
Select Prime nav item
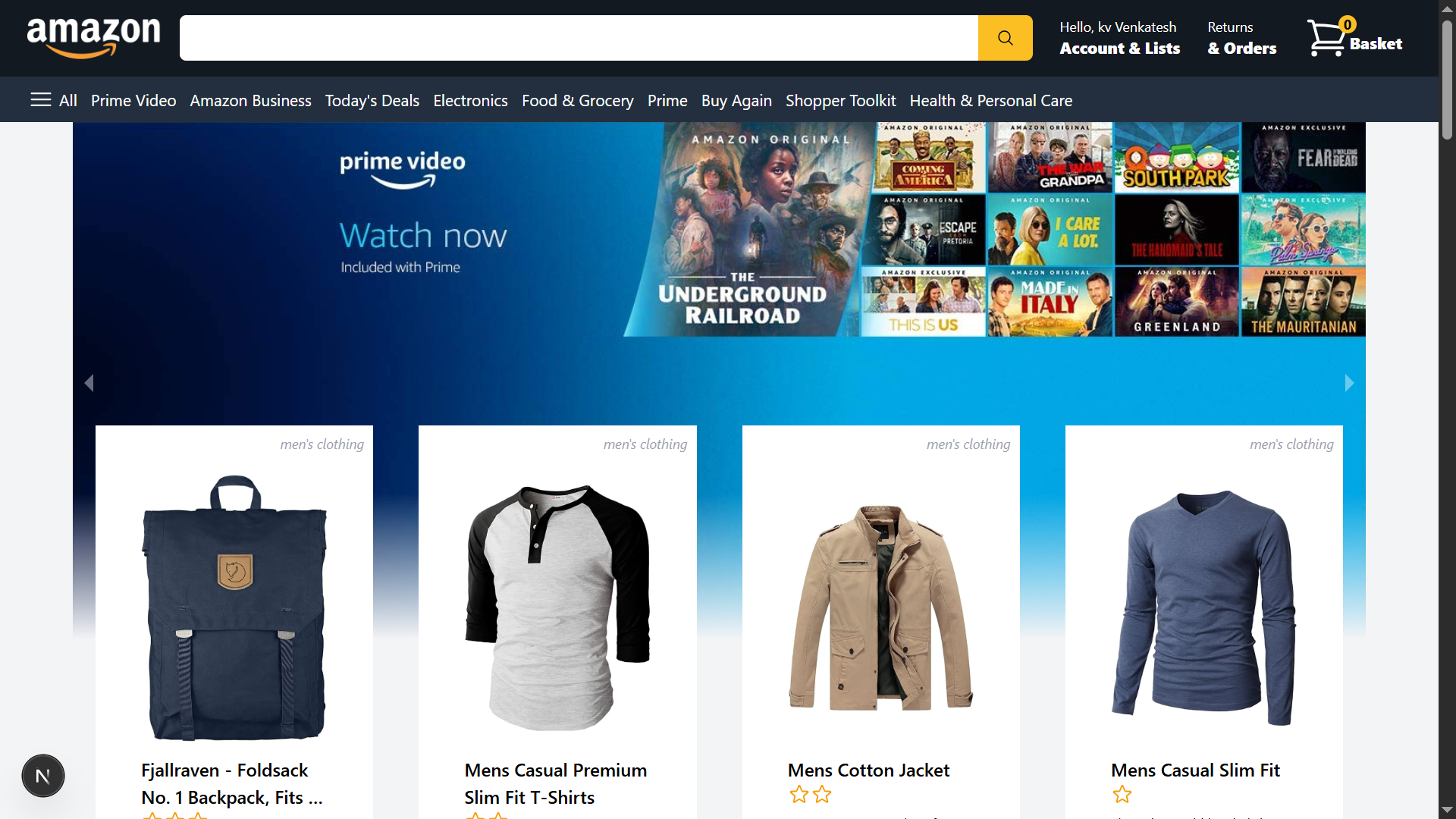click(667, 100)
